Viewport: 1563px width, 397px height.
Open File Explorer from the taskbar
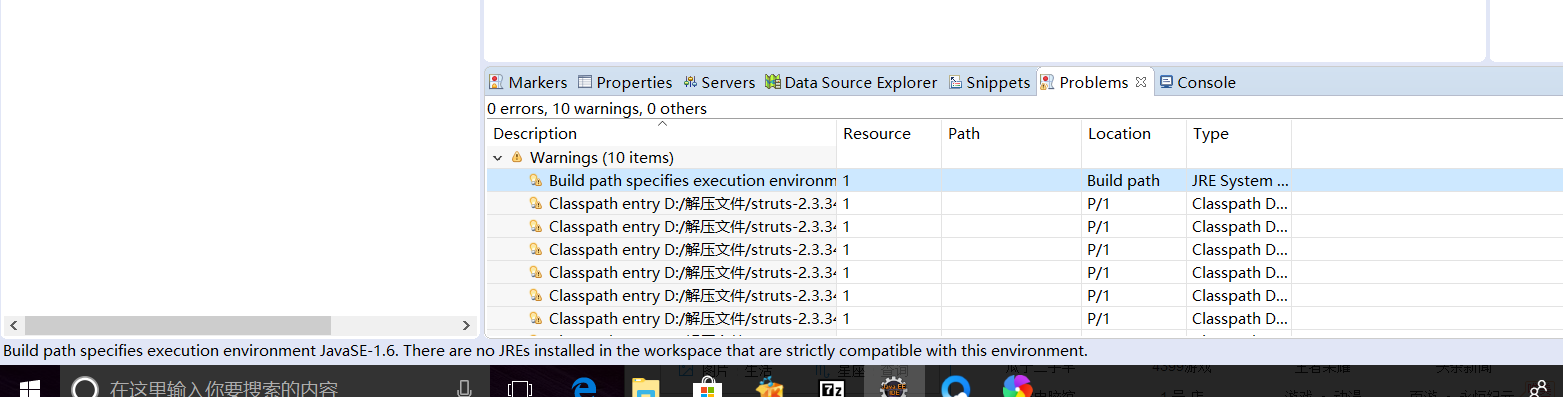[646, 388]
